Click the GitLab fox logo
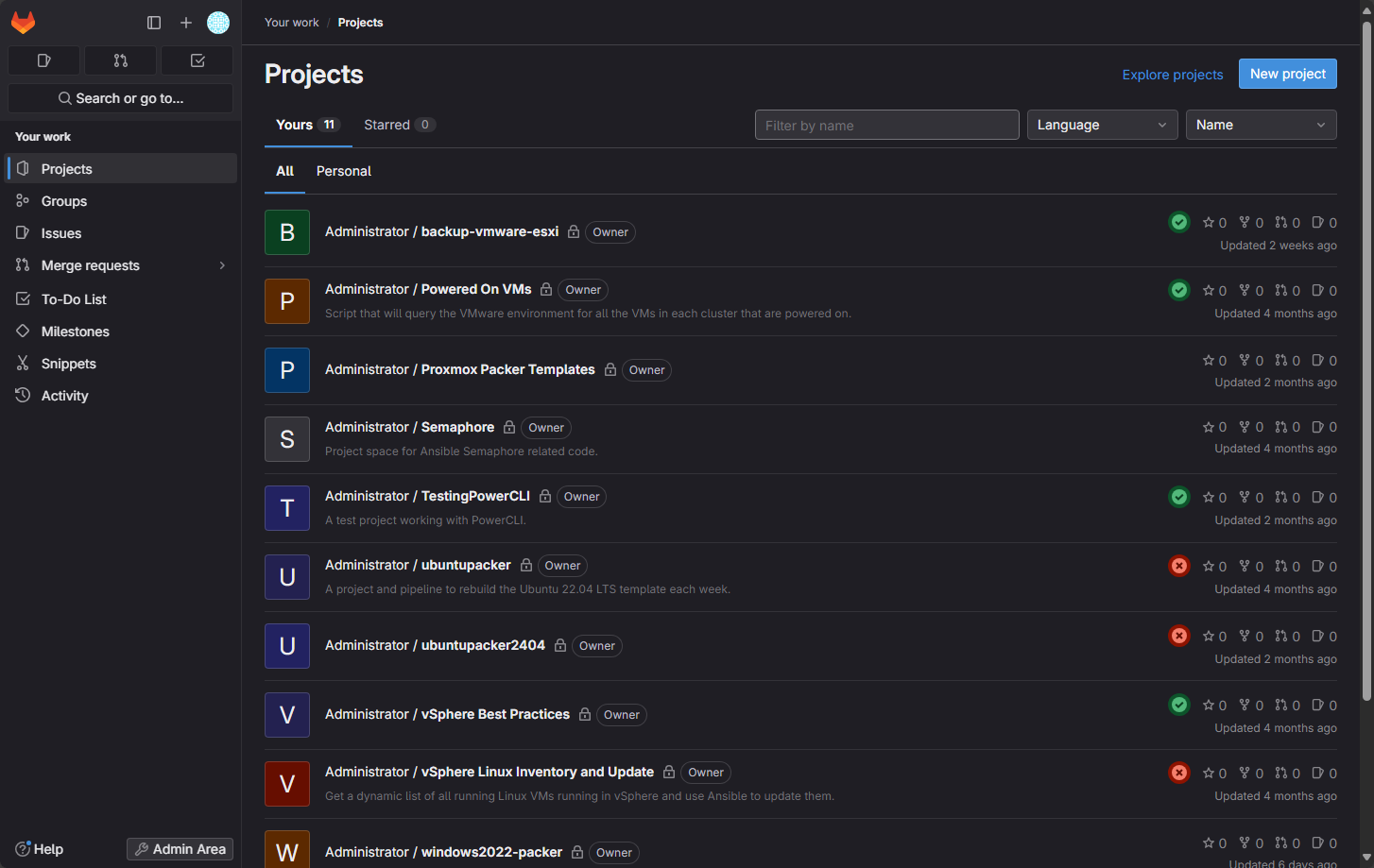 coord(24,23)
